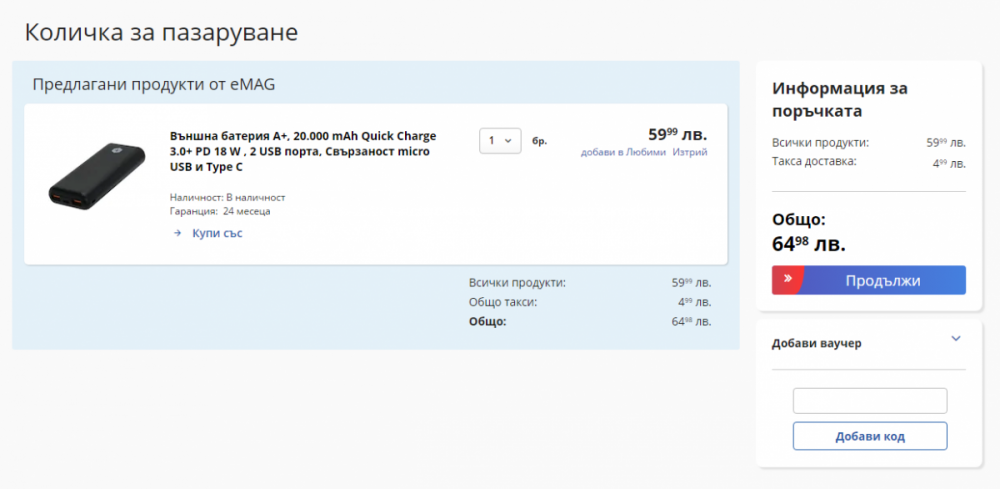The width and height of the screenshot is (1000, 489).
Task: Open the quantity dropdown showing 1
Action: coord(500,141)
